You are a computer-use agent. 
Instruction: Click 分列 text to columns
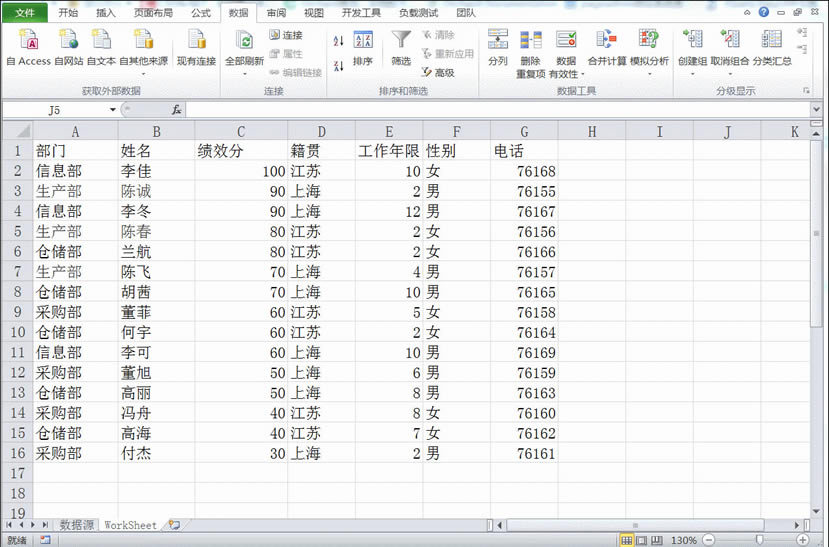pyautogui.click(x=498, y=48)
